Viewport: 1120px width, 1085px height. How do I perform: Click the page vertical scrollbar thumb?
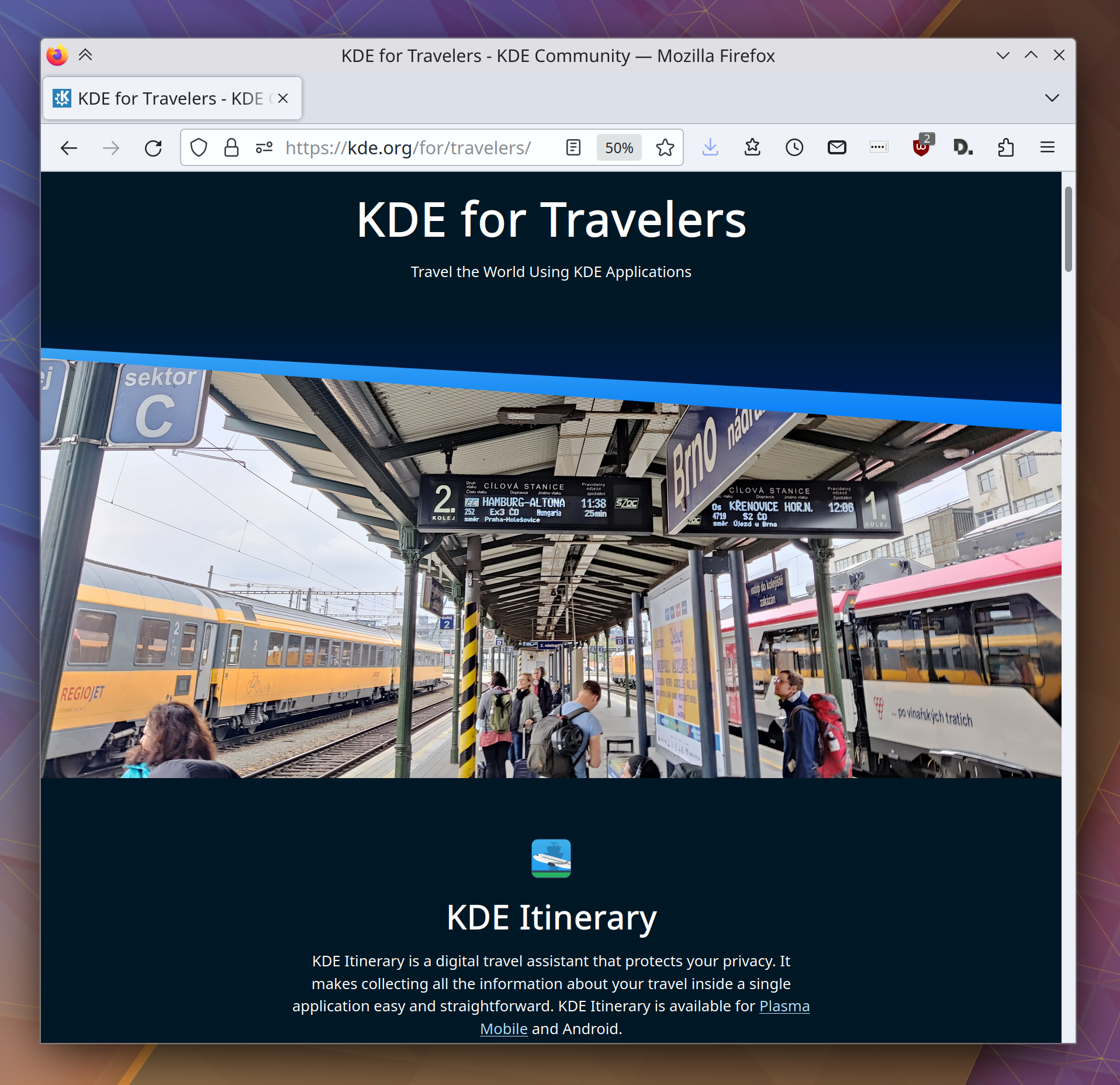1069,229
